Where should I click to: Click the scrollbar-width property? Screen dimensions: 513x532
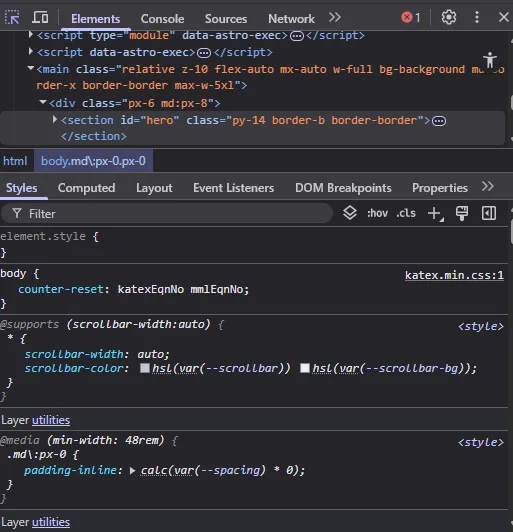tap(74, 354)
